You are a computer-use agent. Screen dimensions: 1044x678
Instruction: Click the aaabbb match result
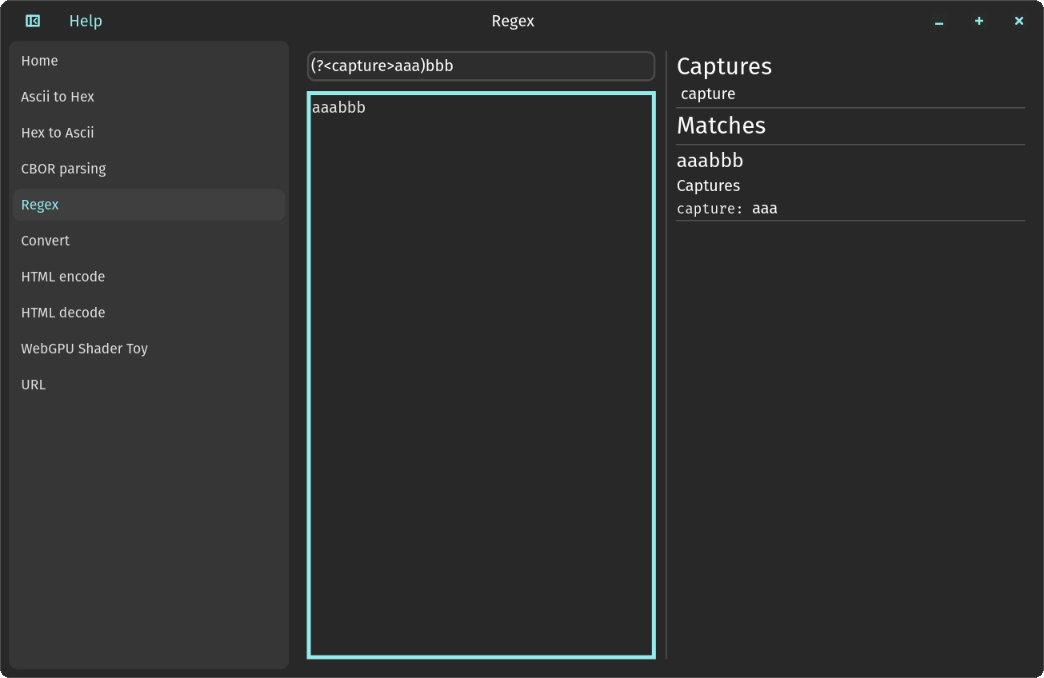pos(710,161)
